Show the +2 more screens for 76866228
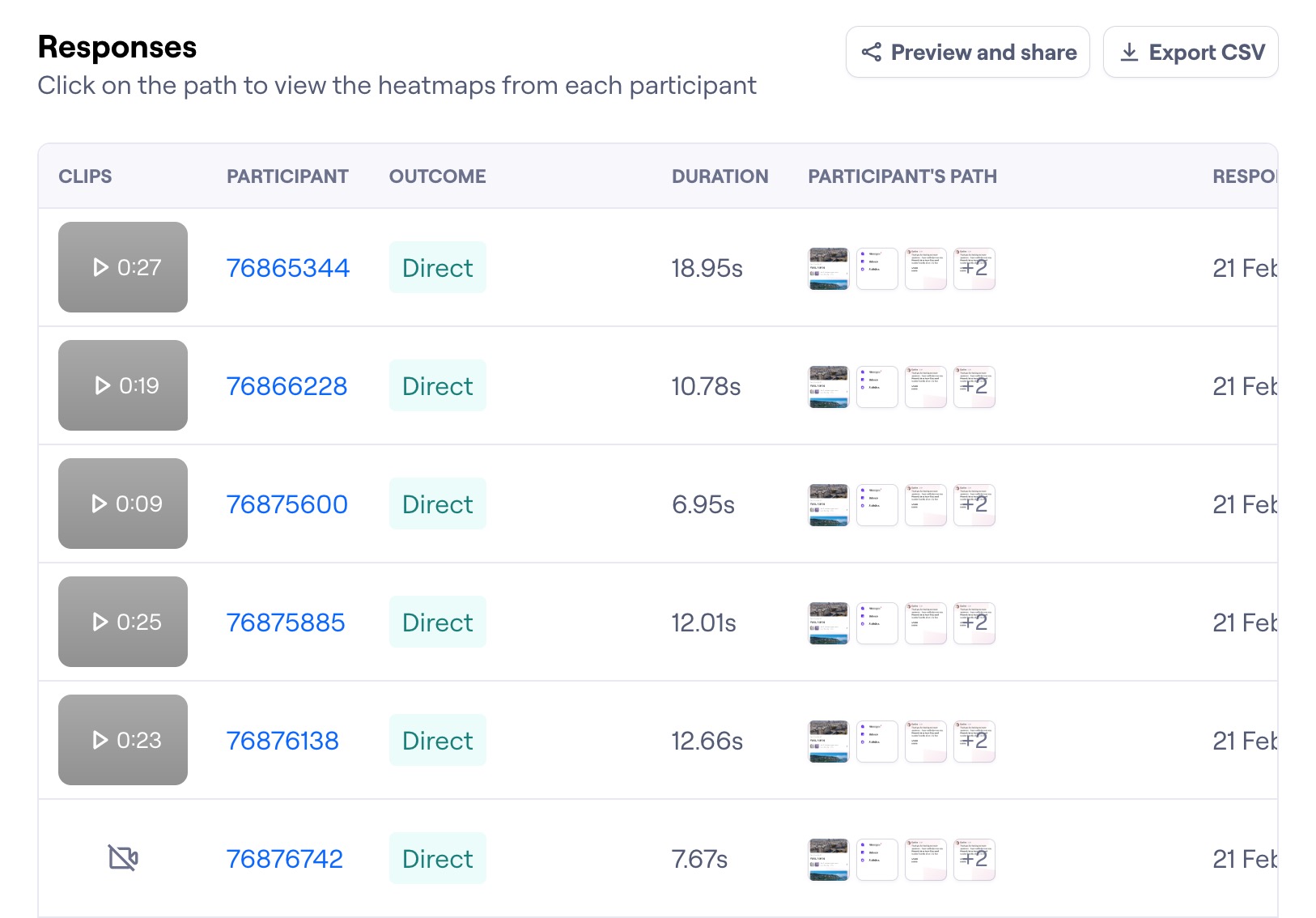Image resolution: width=1316 pixels, height=918 pixels. click(974, 387)
